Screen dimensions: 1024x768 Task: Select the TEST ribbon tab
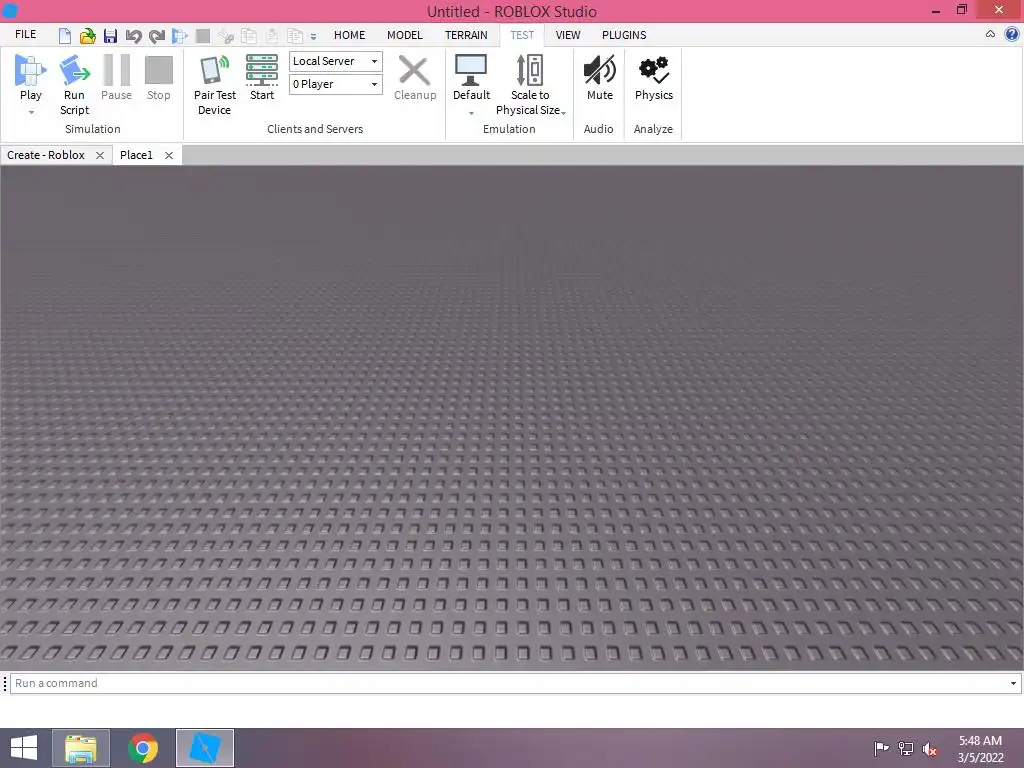pos(522,35)
